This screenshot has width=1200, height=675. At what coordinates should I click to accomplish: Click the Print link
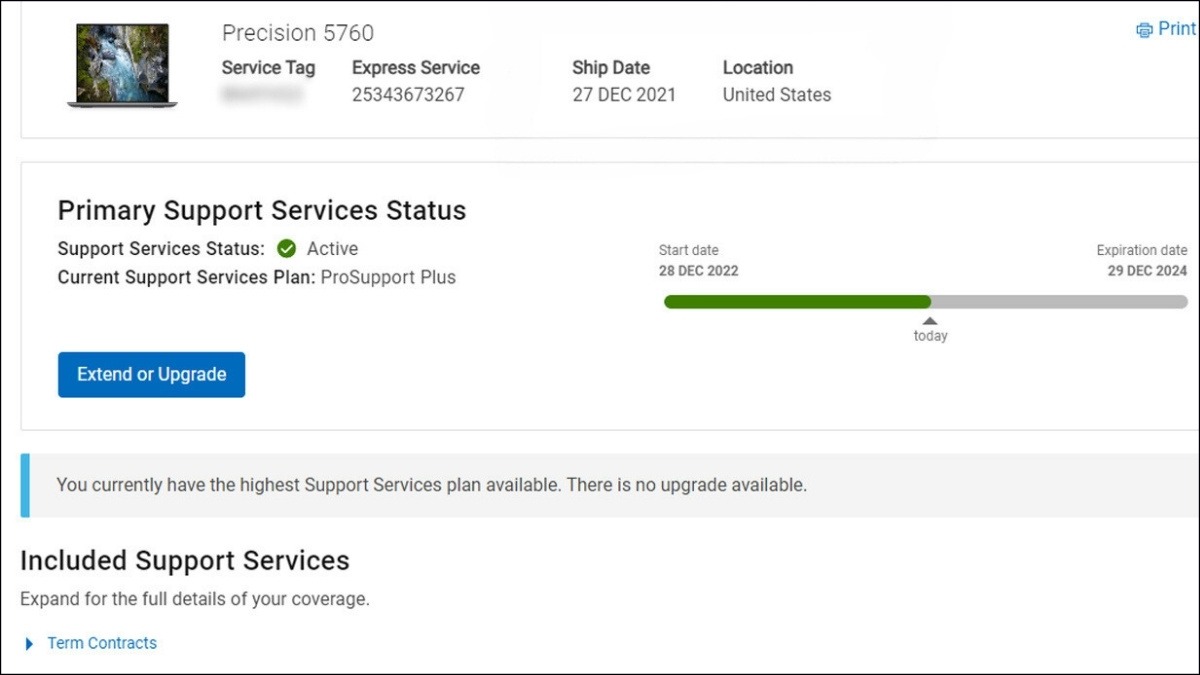click(x=1176, y=29)
